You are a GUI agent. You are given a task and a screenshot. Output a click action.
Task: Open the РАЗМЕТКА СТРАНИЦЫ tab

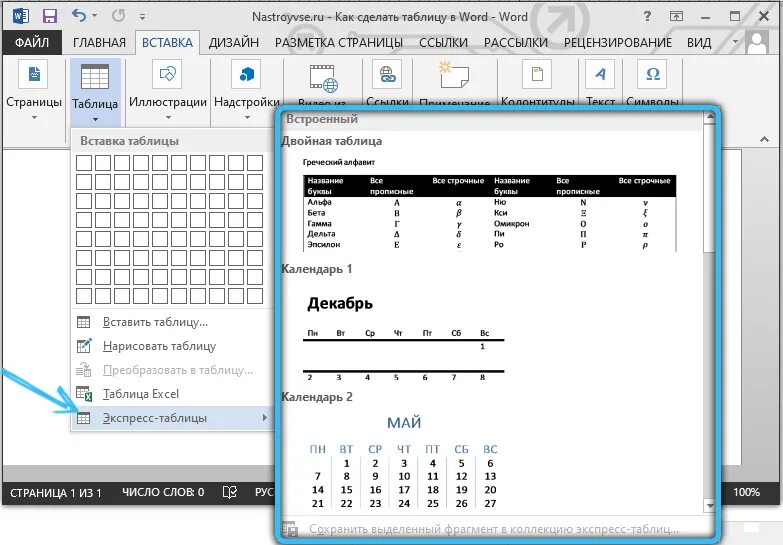coord(339,43)
